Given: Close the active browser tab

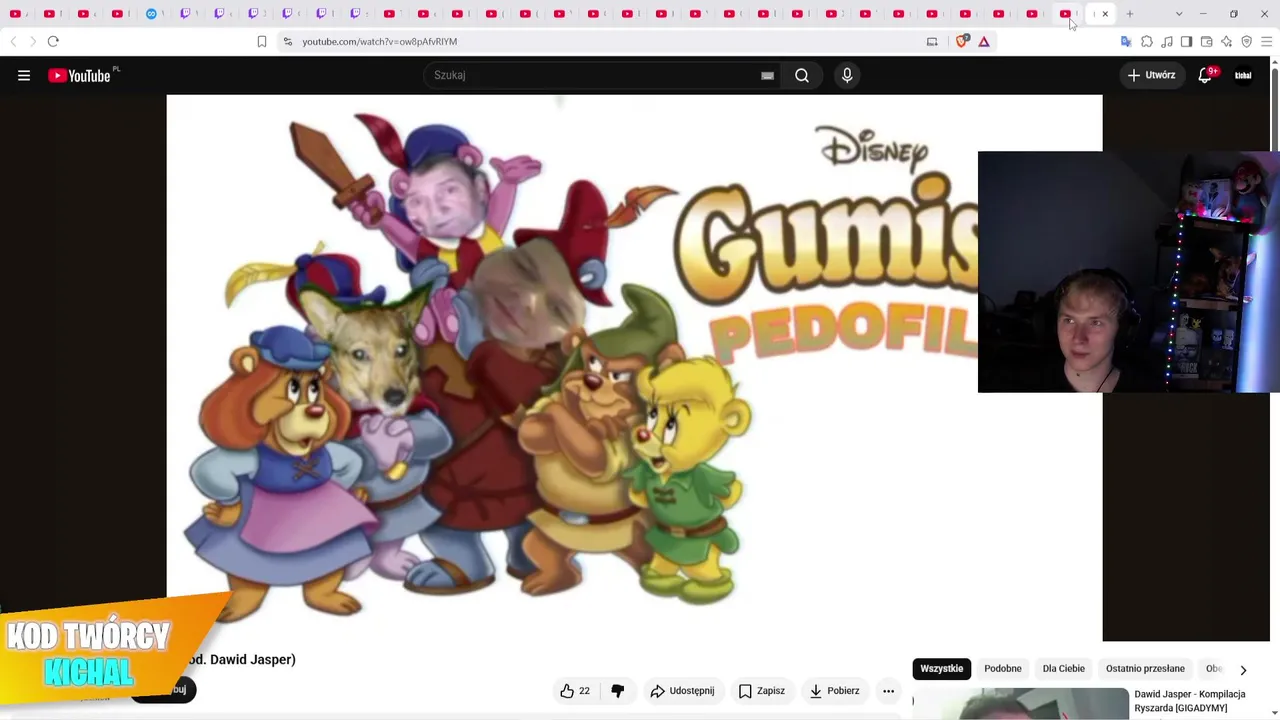Looking at the screenshot, I should pyautogui.click(x=1105, y=14).
